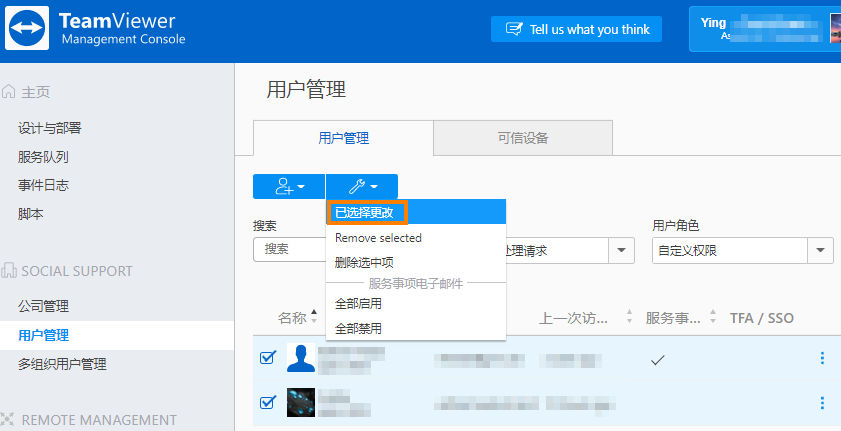This screenshot has width=841, height=431.
Task: Click the first user's blue avatar
Action: (x=301, y=358)
